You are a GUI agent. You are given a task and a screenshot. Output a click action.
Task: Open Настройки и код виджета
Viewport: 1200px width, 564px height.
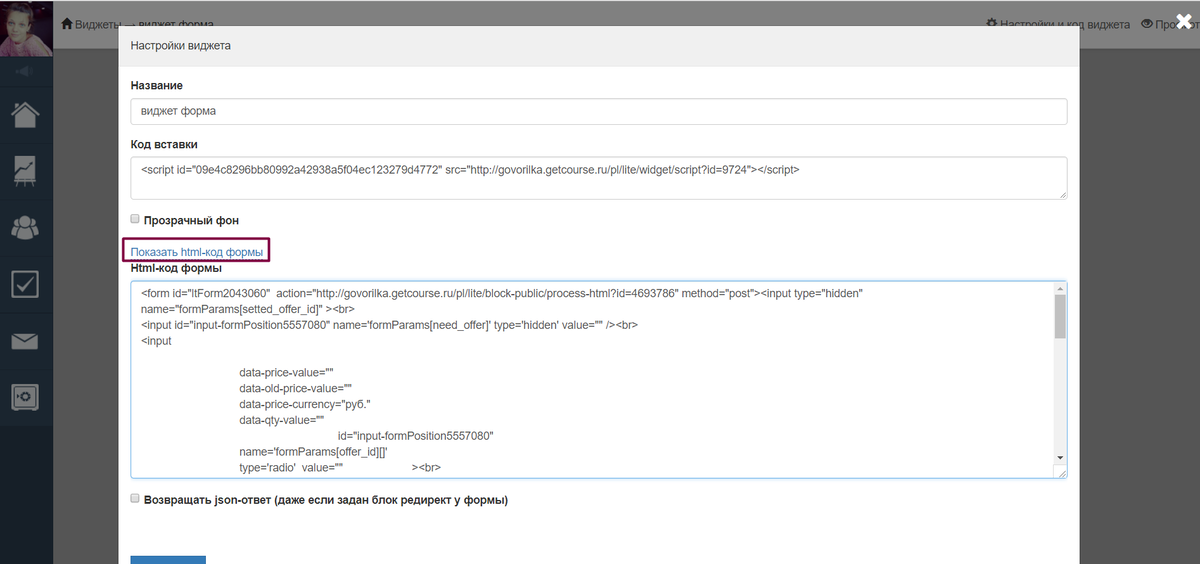(1065, 24)
